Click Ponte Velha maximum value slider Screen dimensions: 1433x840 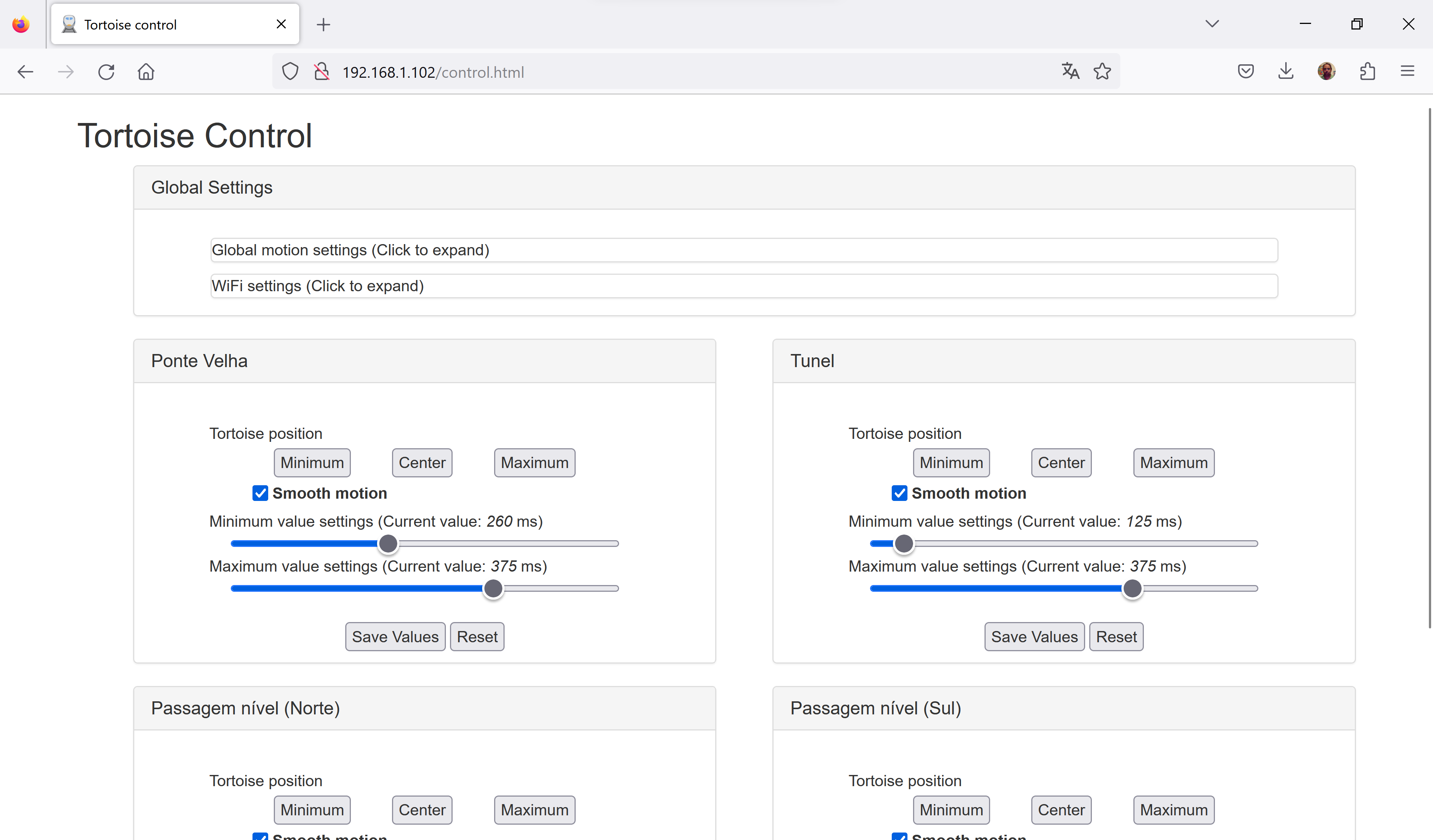click(424, 589)
